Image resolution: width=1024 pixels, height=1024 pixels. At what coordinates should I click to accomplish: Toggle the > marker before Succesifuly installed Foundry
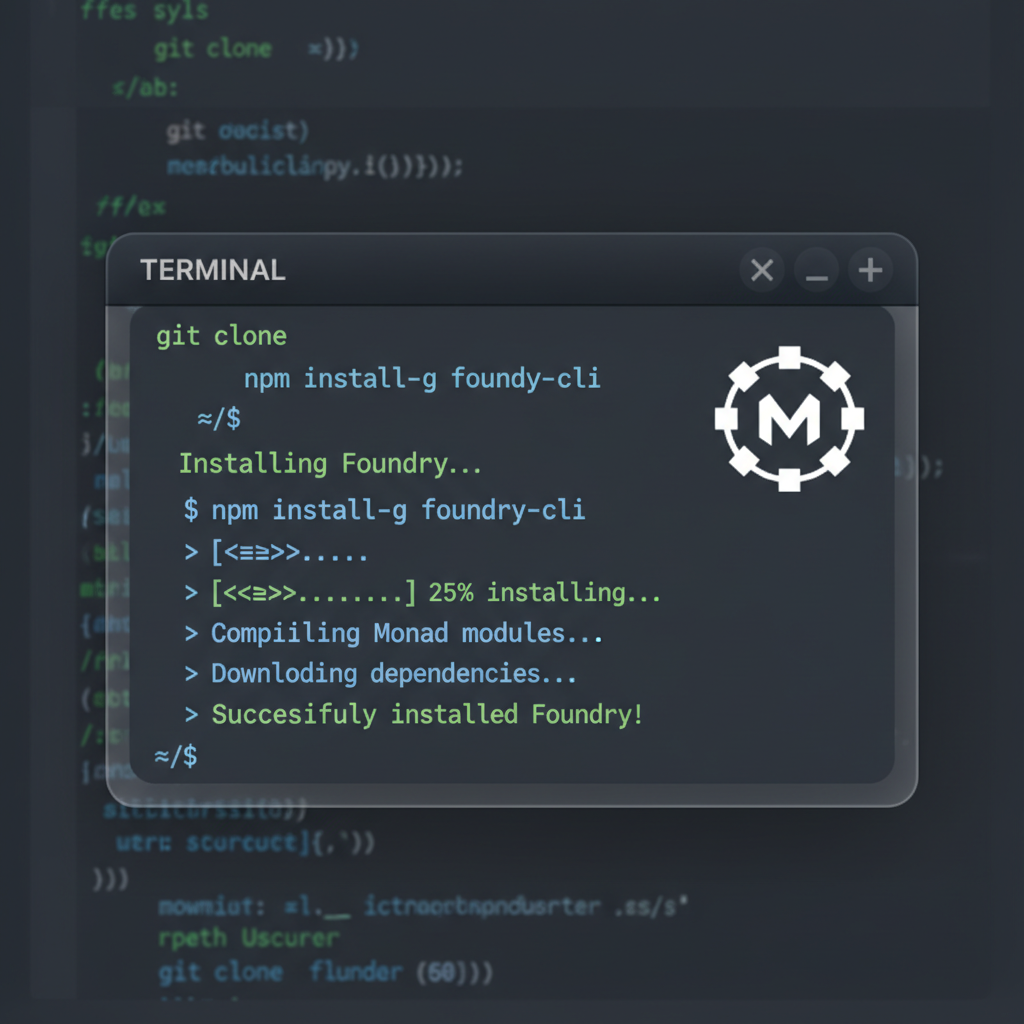[191, 714]
